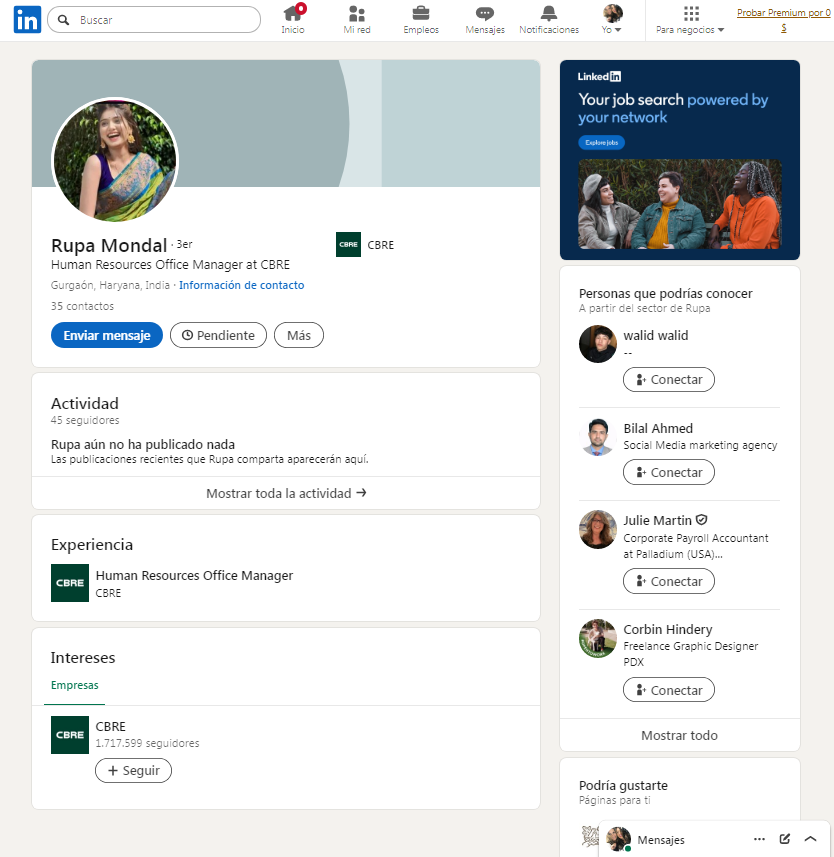Click 35 contactos text

pyautogui.click(x=83, y=306)
